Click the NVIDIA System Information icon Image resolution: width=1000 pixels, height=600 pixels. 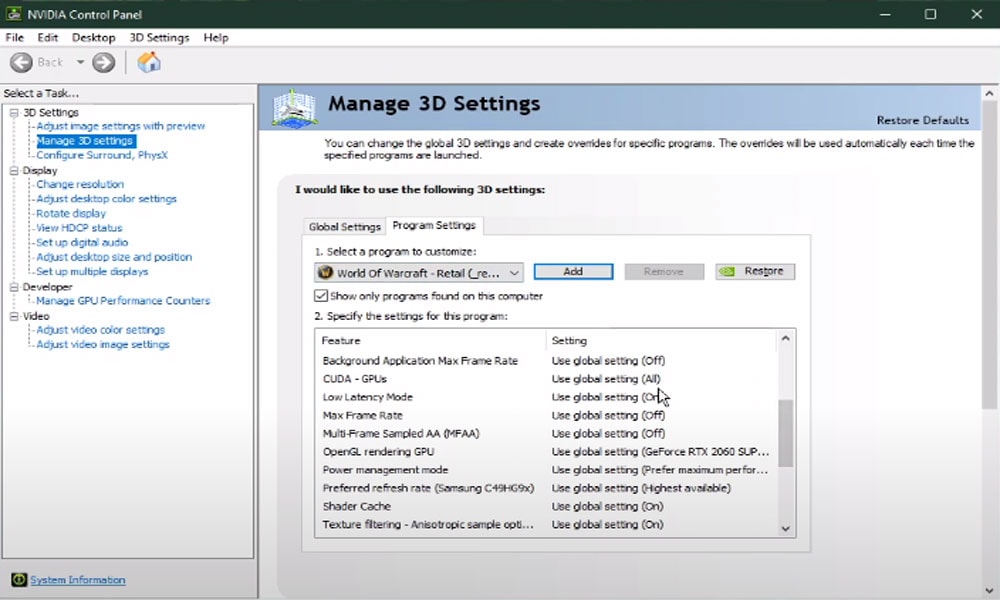[19, 580]
